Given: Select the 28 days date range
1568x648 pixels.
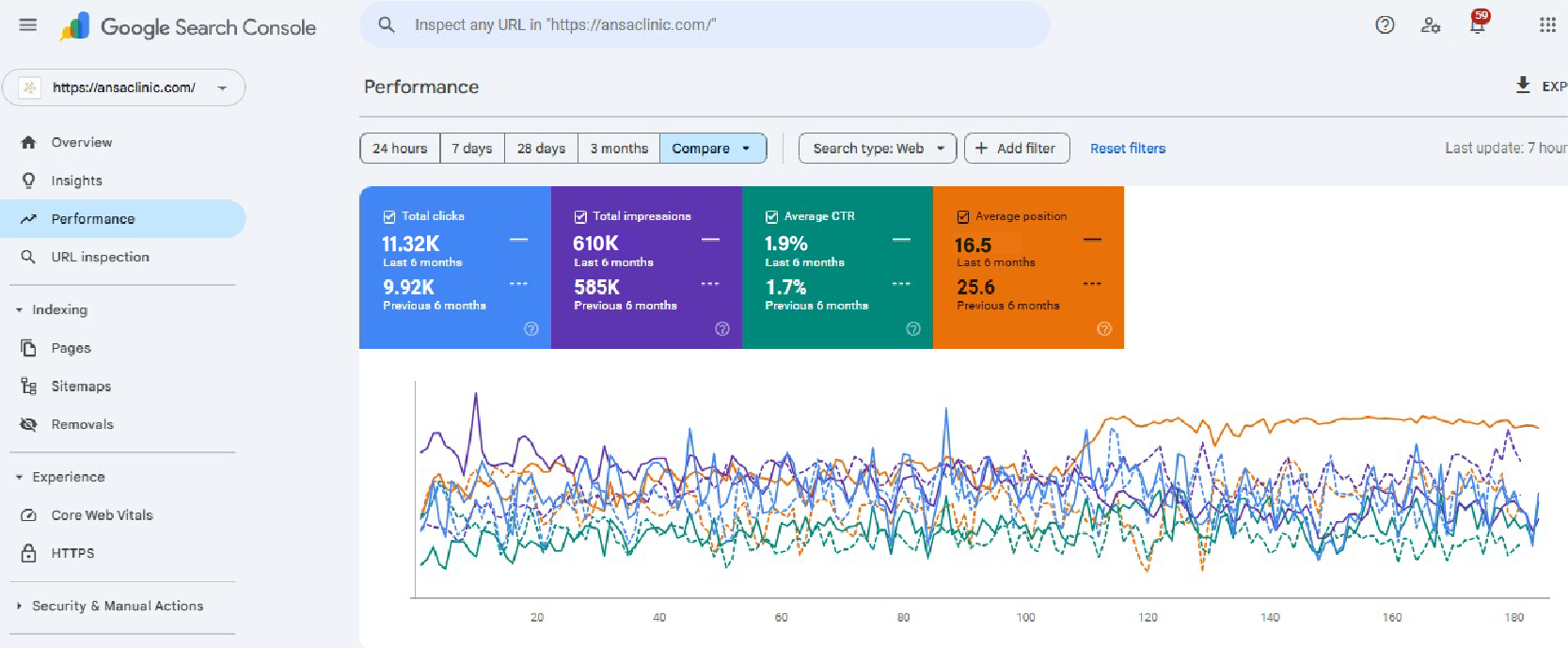Looking at the screenshot, I should coord(541,149).
